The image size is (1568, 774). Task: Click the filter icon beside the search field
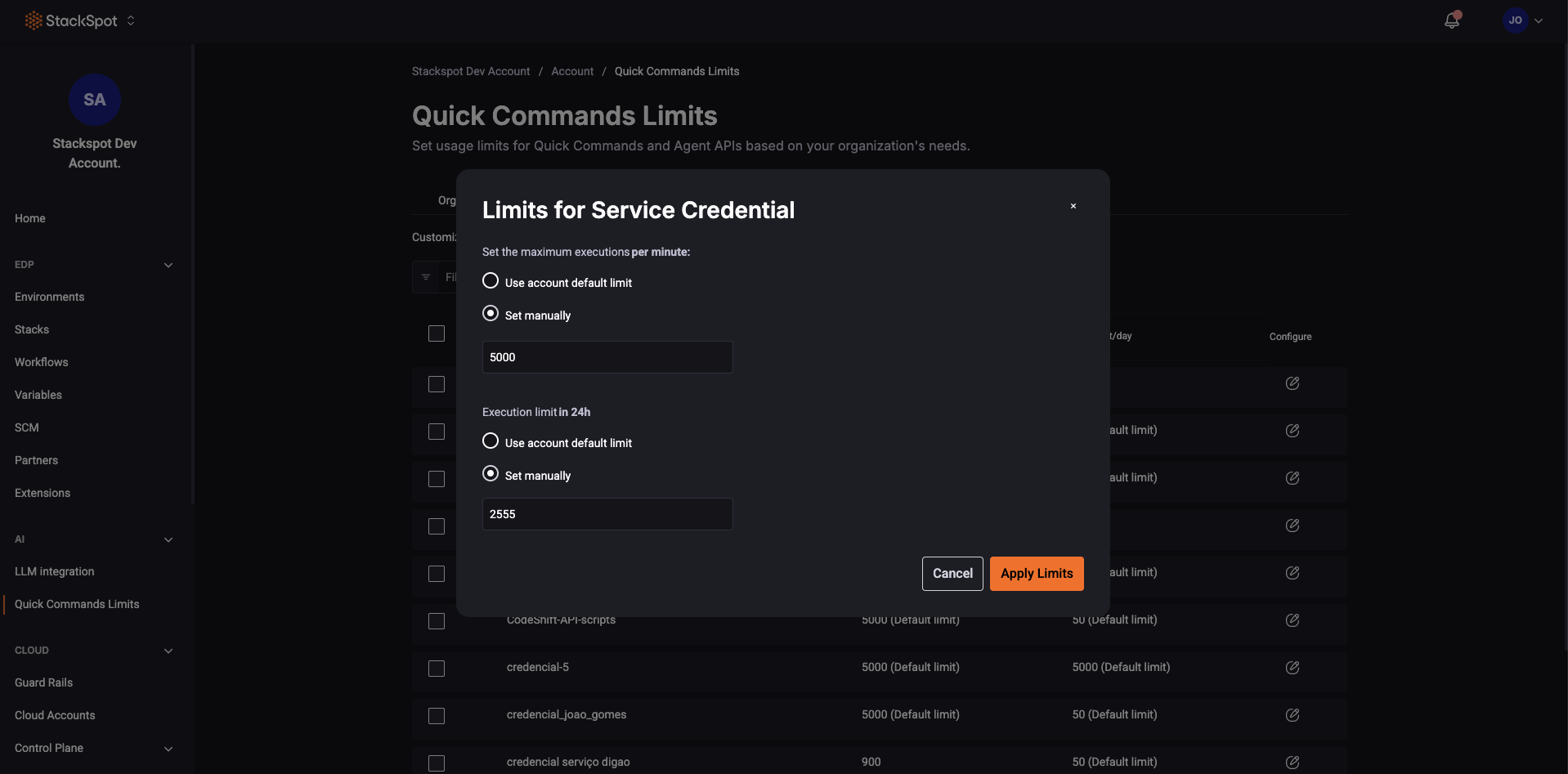point(426,277)
